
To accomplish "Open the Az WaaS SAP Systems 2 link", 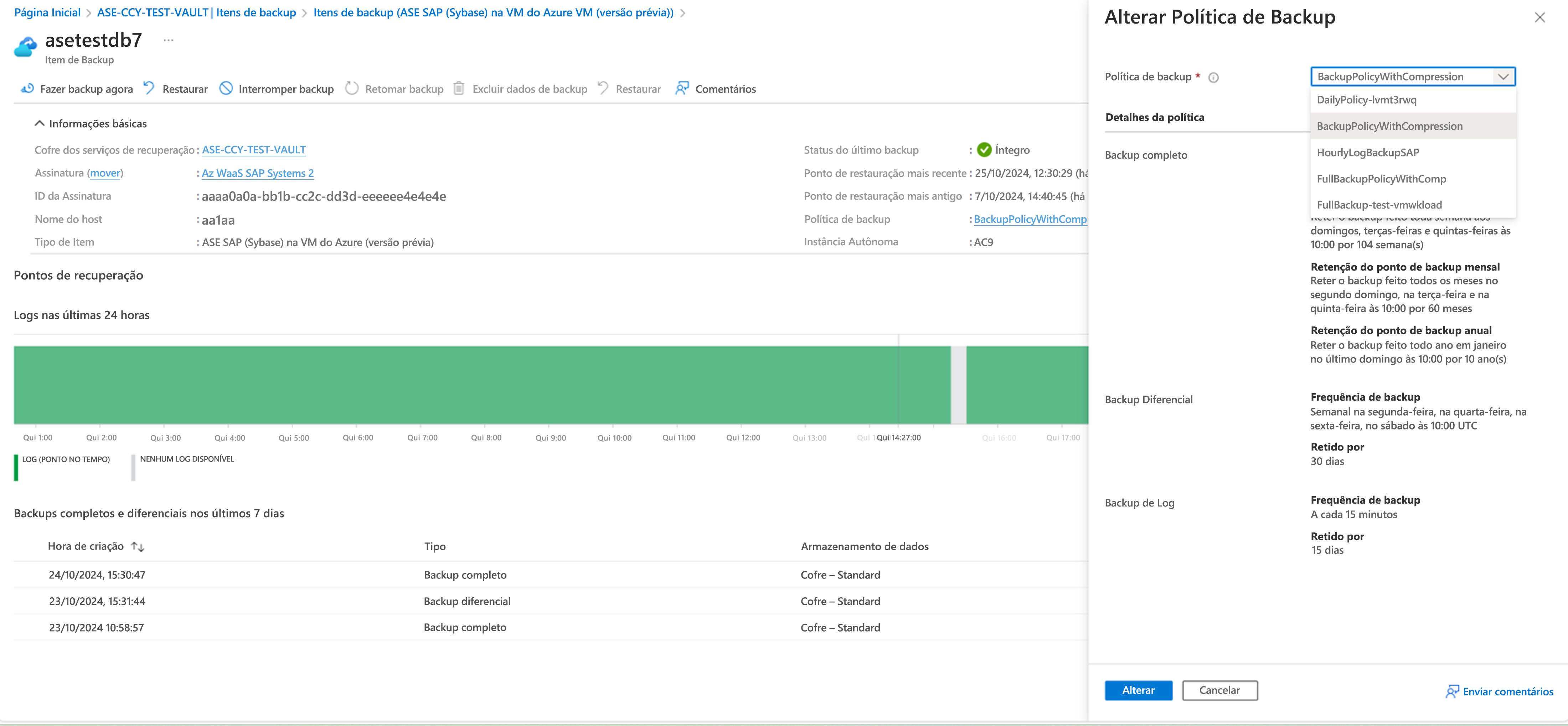I will tap(258, 174).
